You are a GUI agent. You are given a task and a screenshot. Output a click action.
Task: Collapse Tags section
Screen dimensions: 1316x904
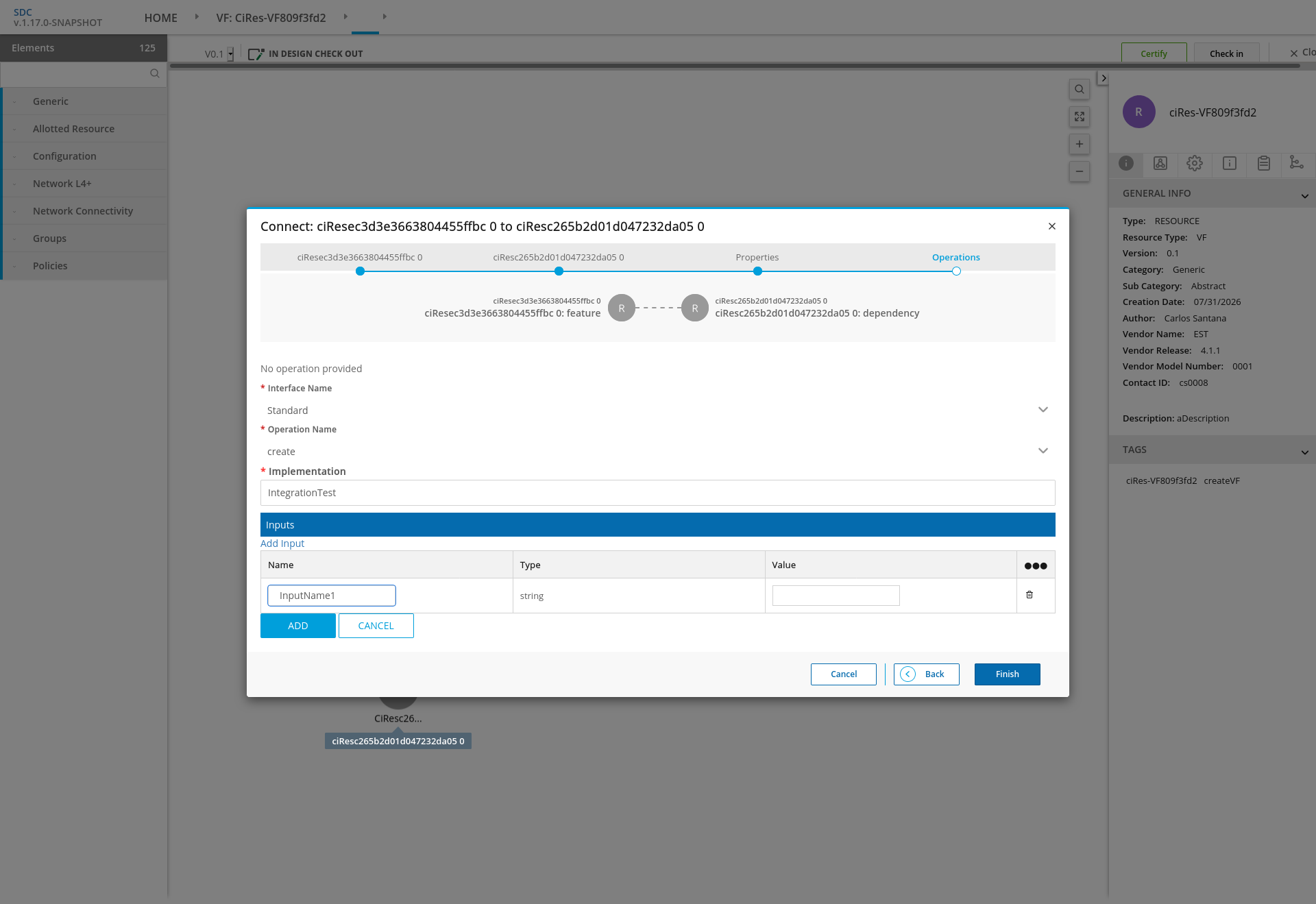click(1305, 452)
